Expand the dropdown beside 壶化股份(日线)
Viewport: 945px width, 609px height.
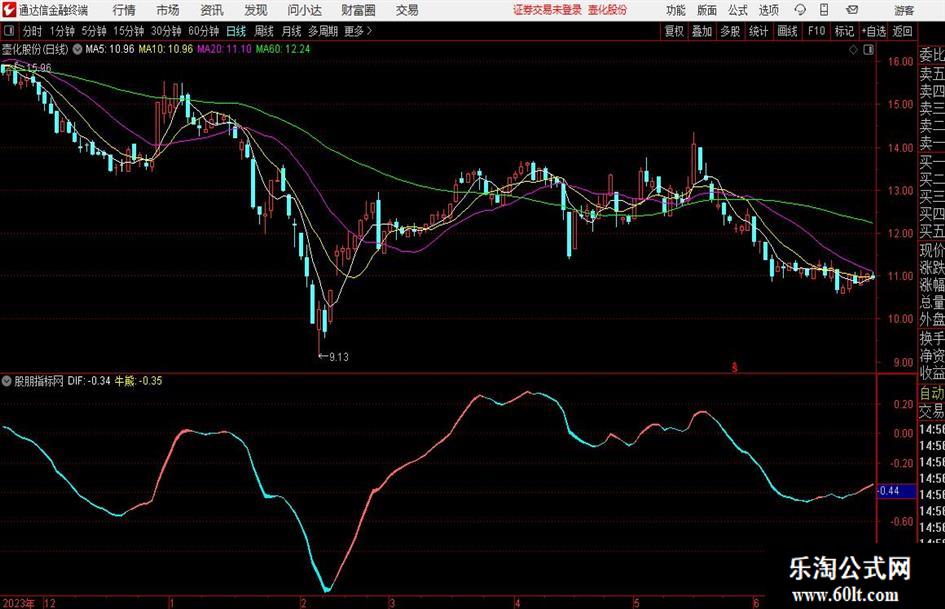point(77,49)
